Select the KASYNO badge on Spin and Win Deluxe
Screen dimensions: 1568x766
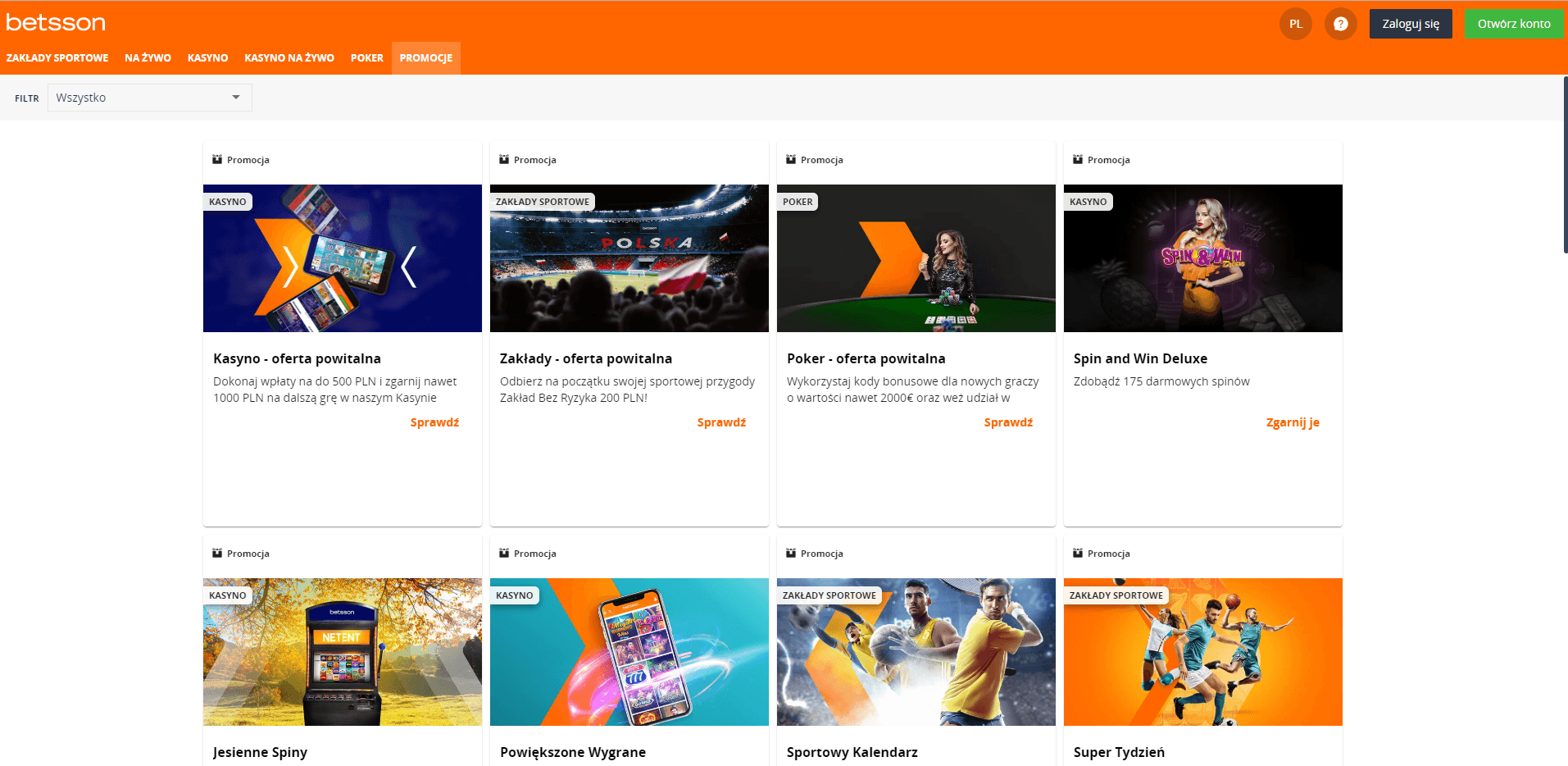coord(1088,201)
